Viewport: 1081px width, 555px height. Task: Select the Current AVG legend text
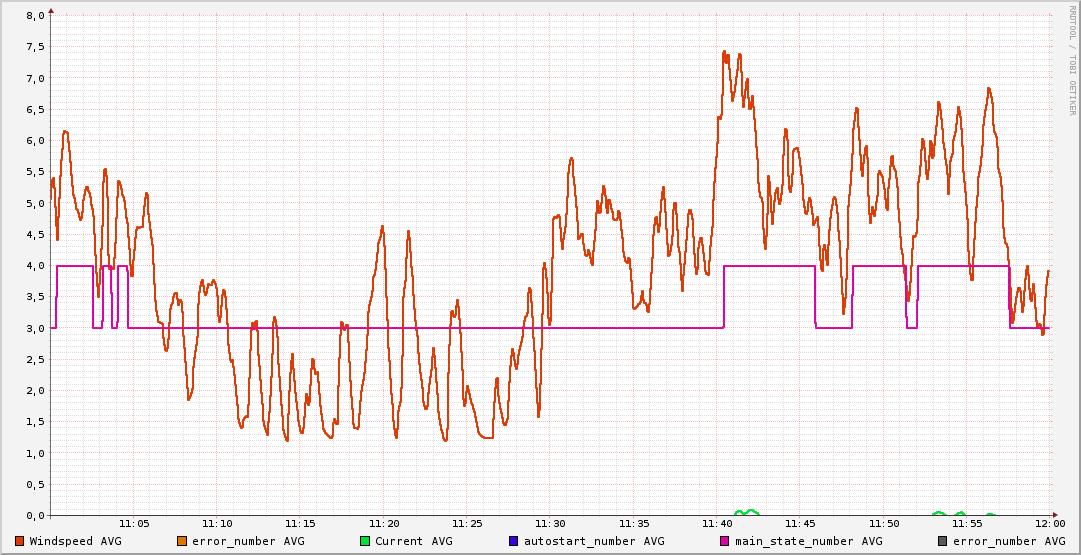[413, 541]
